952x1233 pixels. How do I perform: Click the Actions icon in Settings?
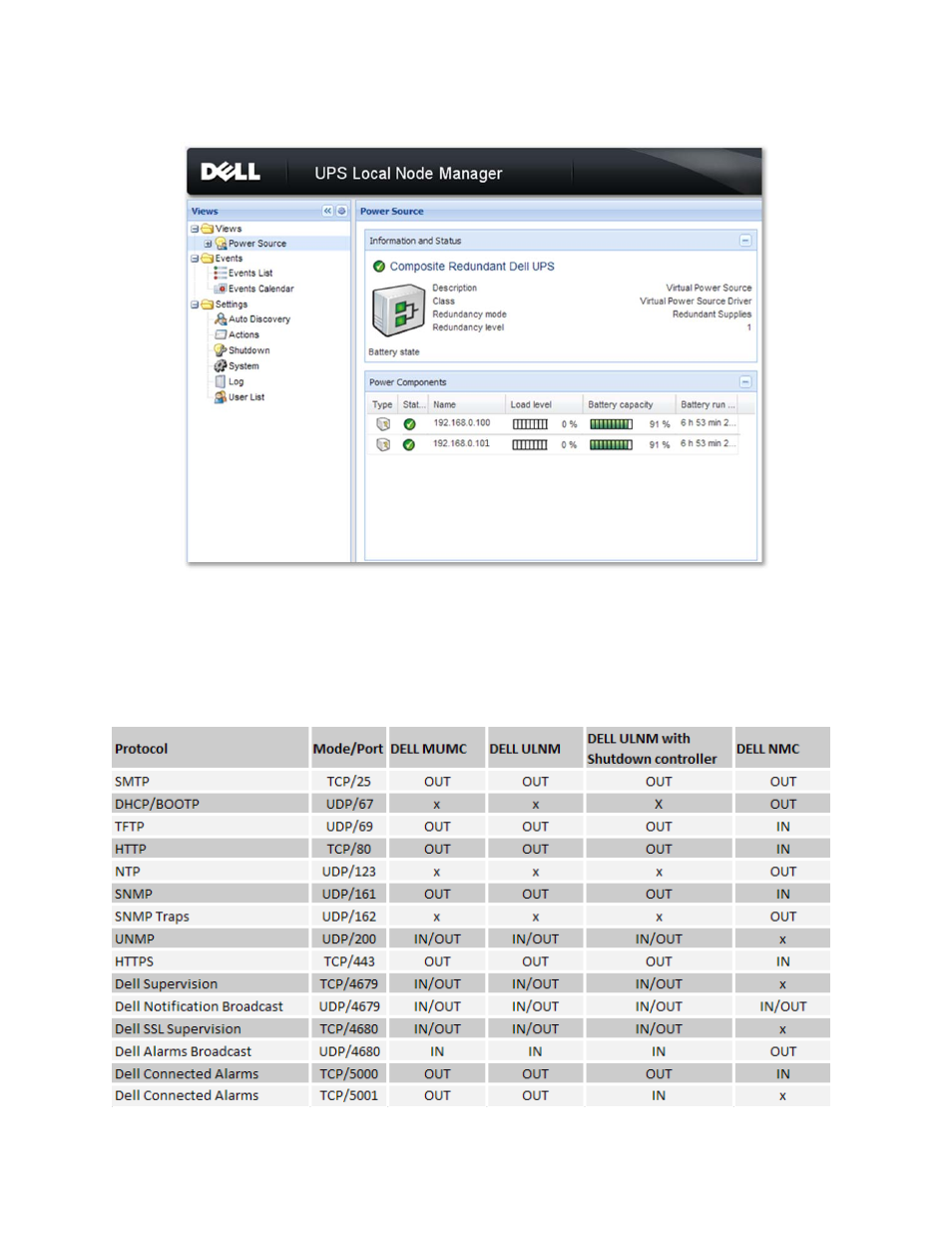221,334
